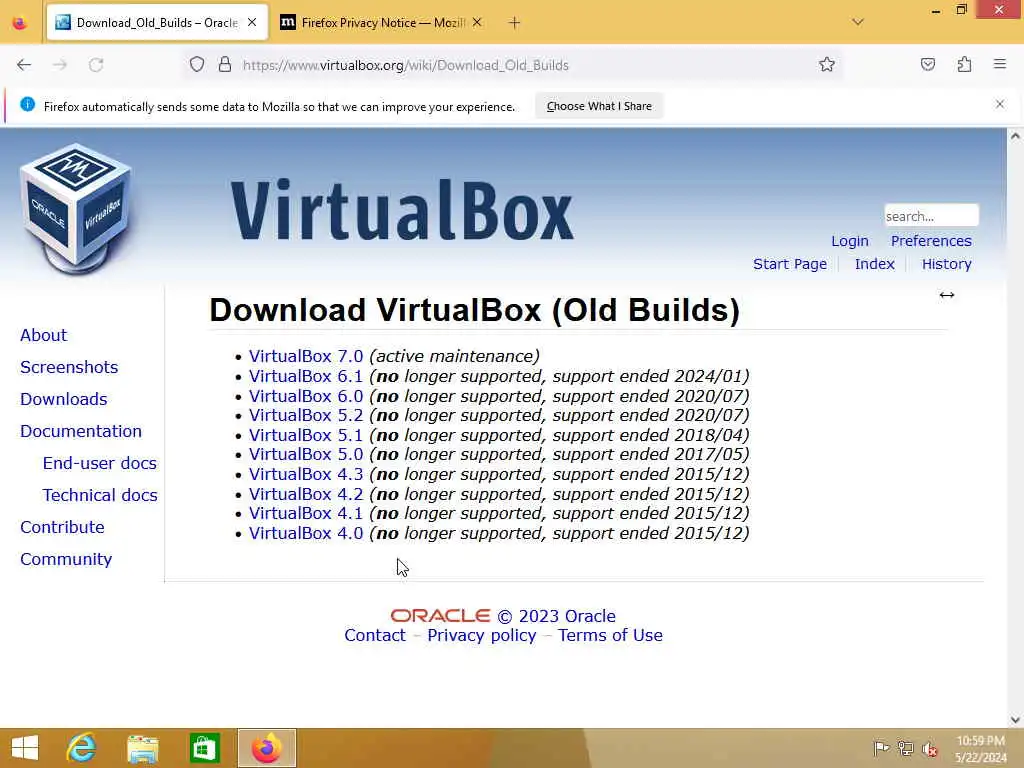Toggle page width with the double-arrow icon

(x=946, y=295)
